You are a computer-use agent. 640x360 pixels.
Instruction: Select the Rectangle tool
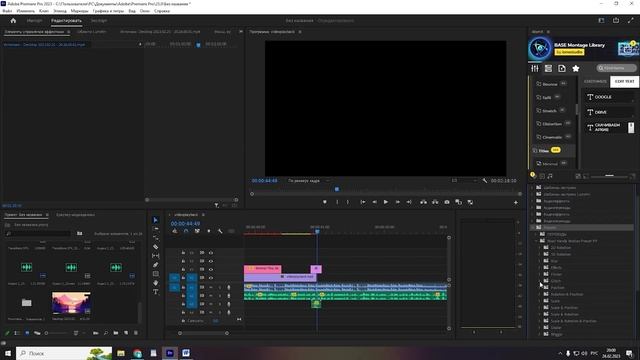156,274
